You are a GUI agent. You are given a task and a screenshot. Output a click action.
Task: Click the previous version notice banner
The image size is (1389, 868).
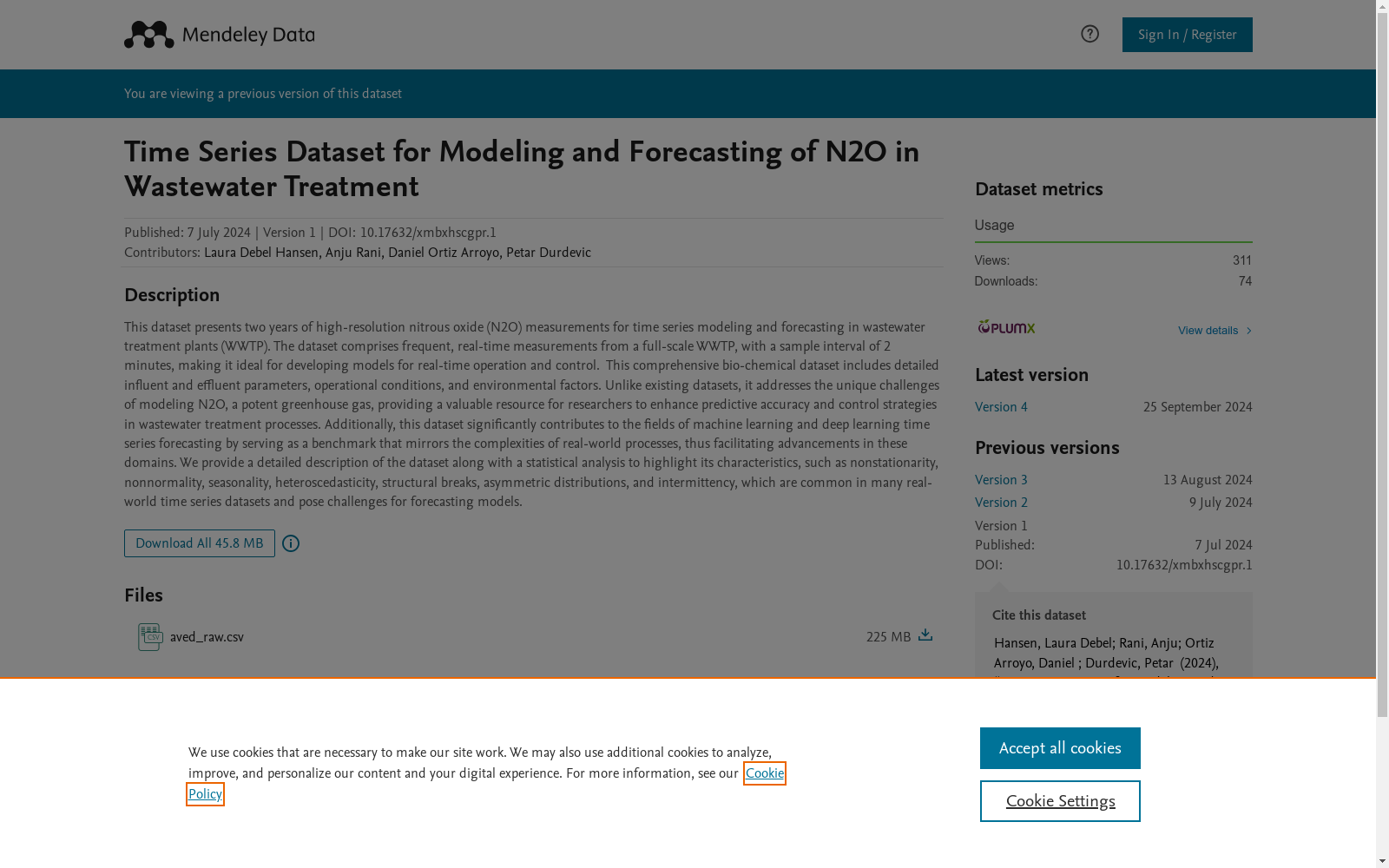click(x=688, y=94)
